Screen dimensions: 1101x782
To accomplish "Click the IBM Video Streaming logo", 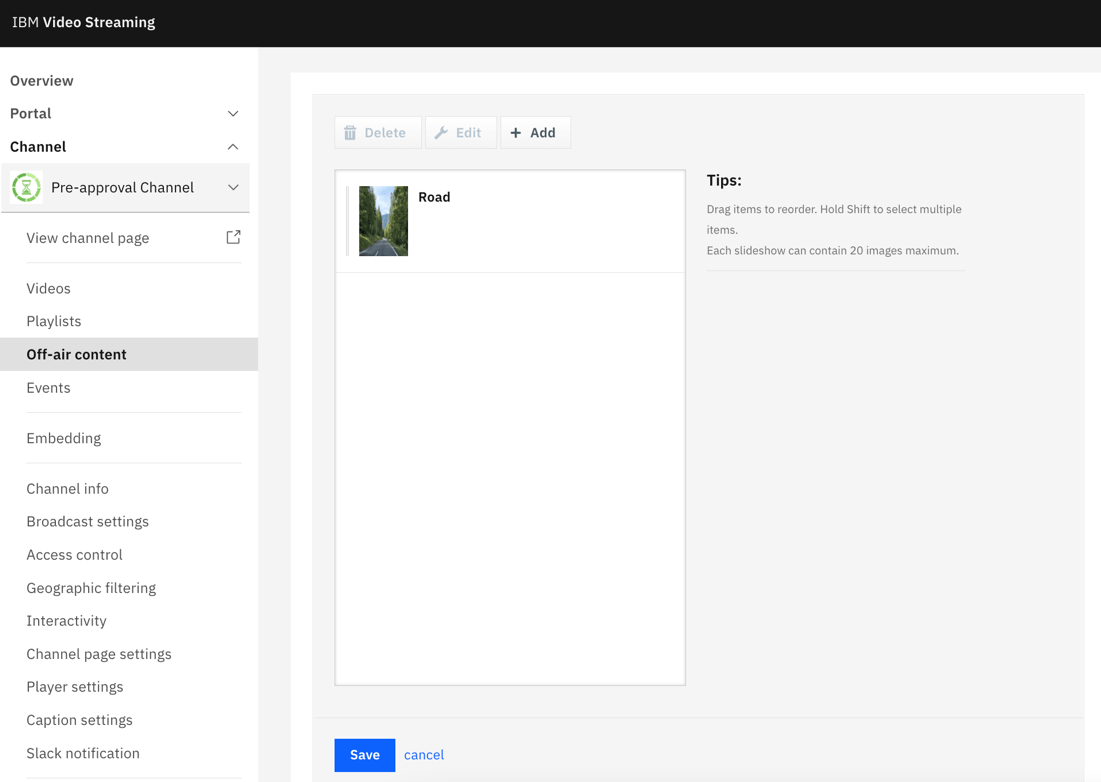I will (x=84, y=22).
